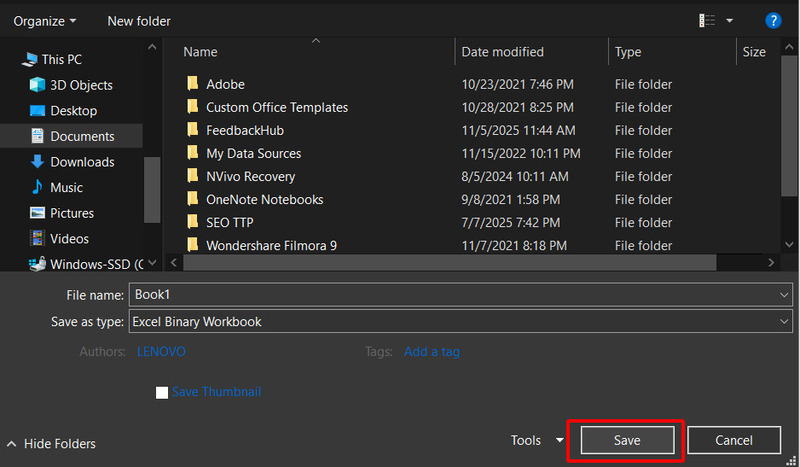Open the NVivo Recovery folder
The image size is (800, 467).
(250, 176)
